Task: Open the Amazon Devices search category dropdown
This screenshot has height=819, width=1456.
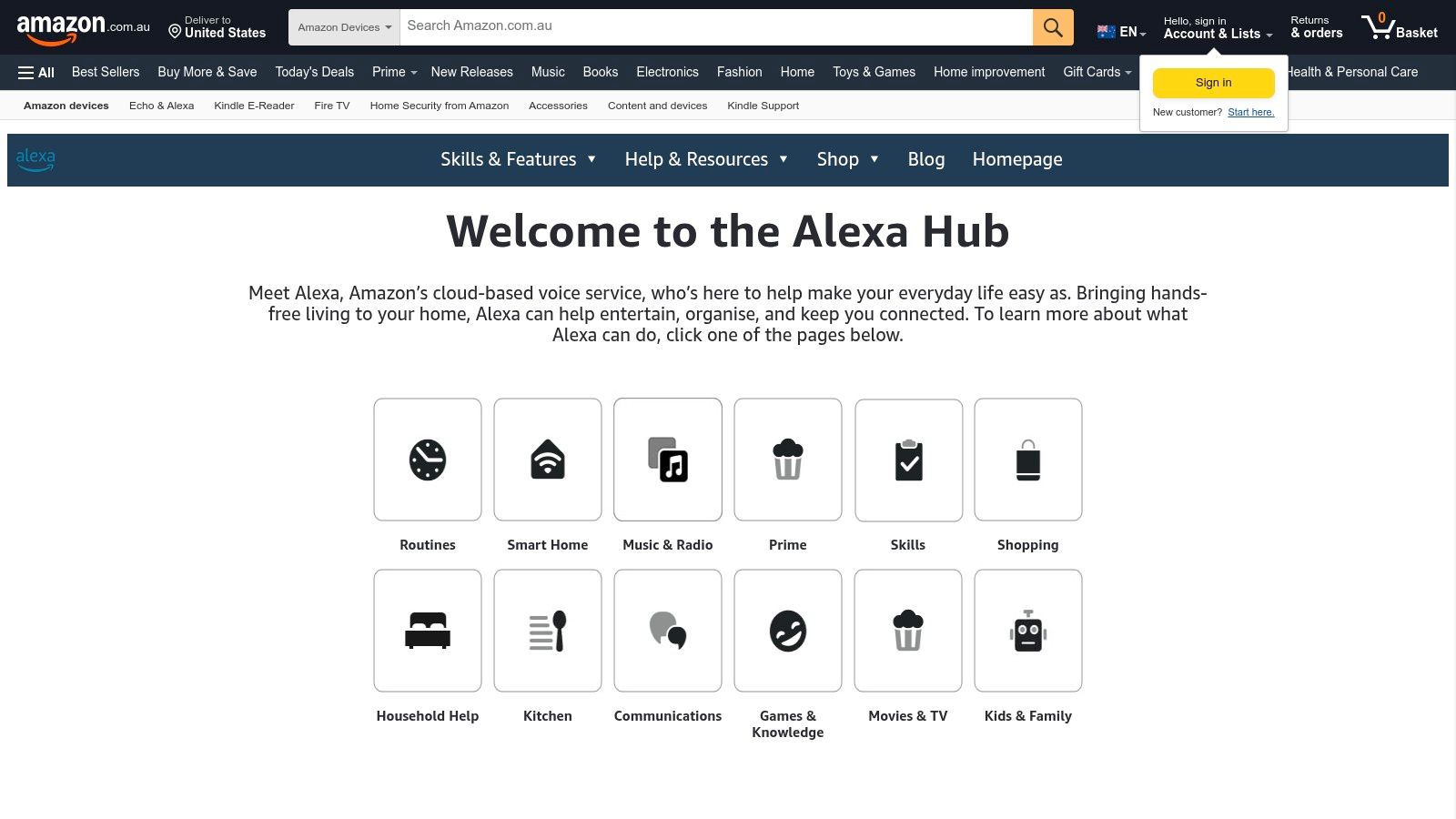Action: [344, 27]
